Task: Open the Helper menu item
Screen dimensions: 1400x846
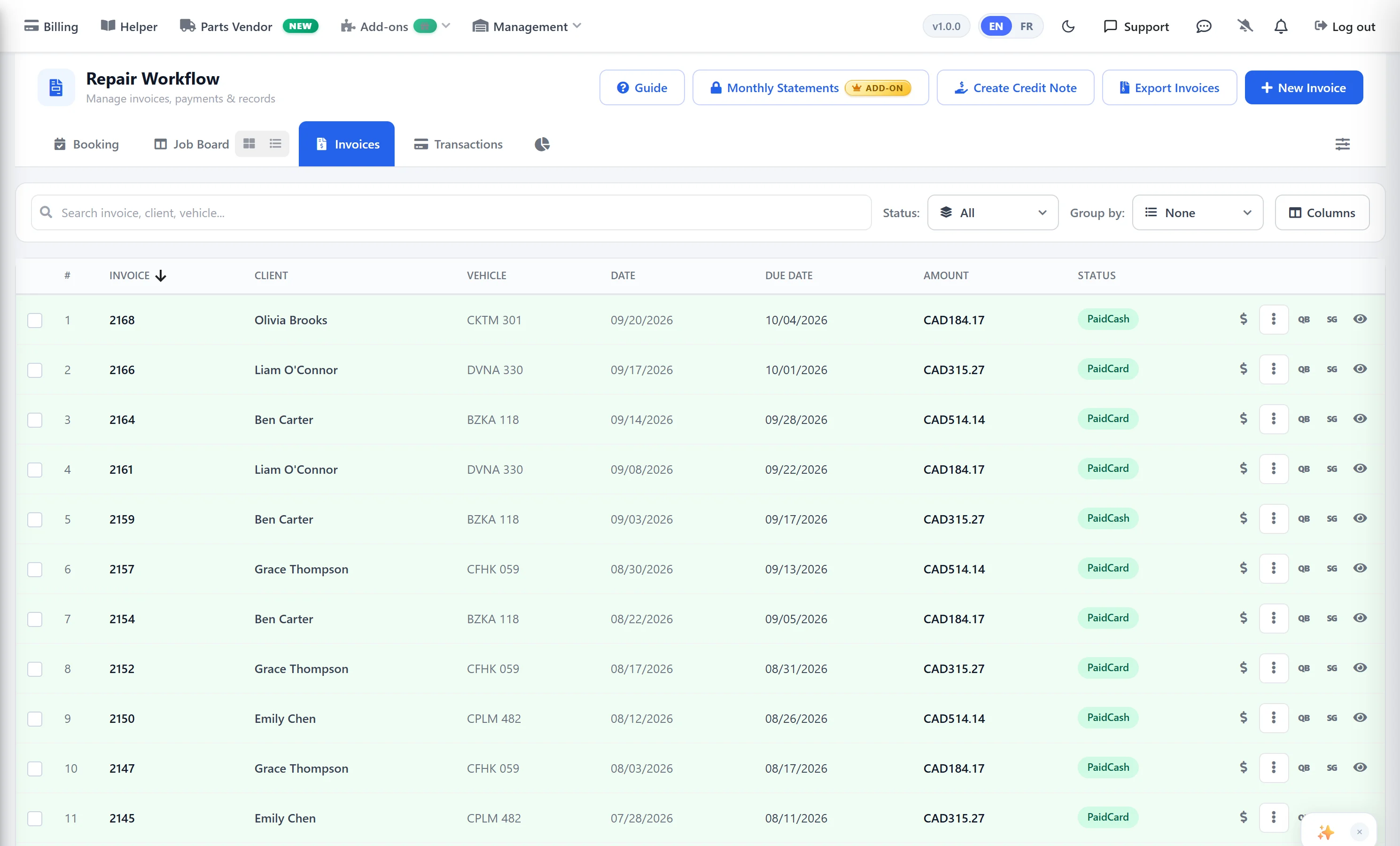Action: click(x=129, y=26)
